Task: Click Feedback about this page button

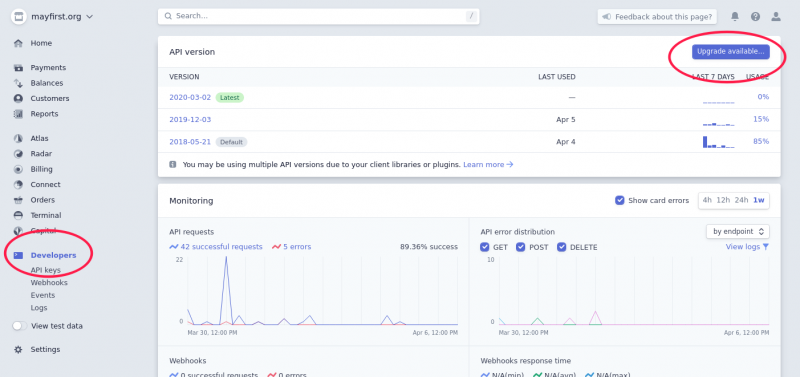Action: pyautogui.click(x=657, y=16)
